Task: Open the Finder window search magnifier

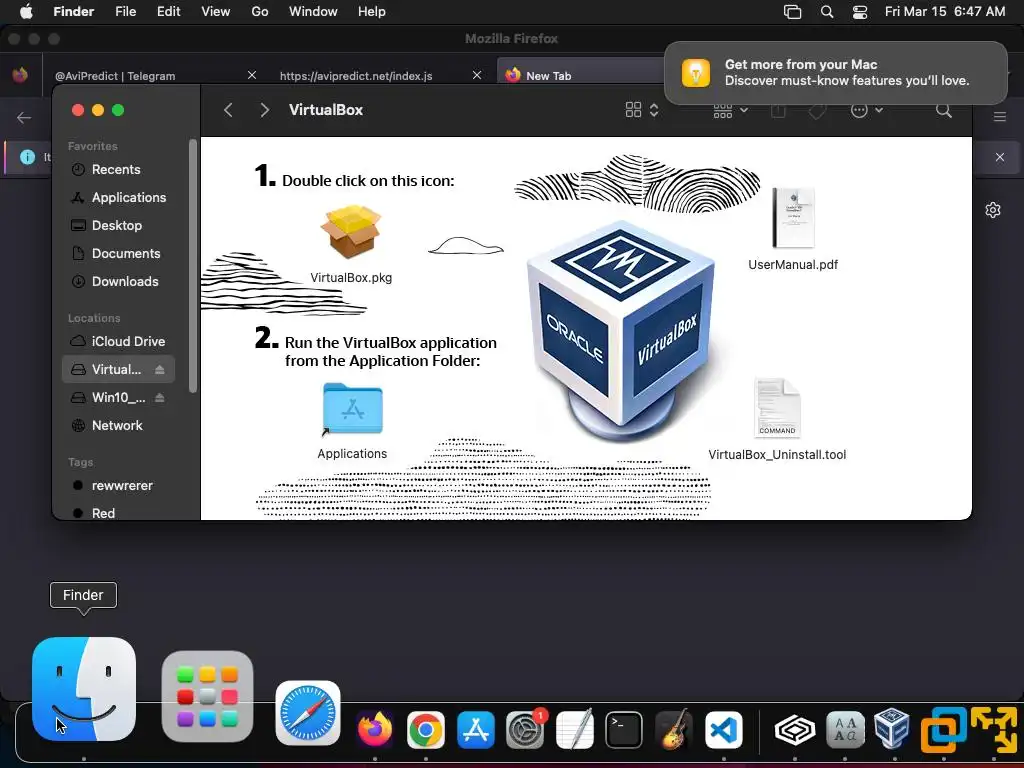Action: pos(944,110)
